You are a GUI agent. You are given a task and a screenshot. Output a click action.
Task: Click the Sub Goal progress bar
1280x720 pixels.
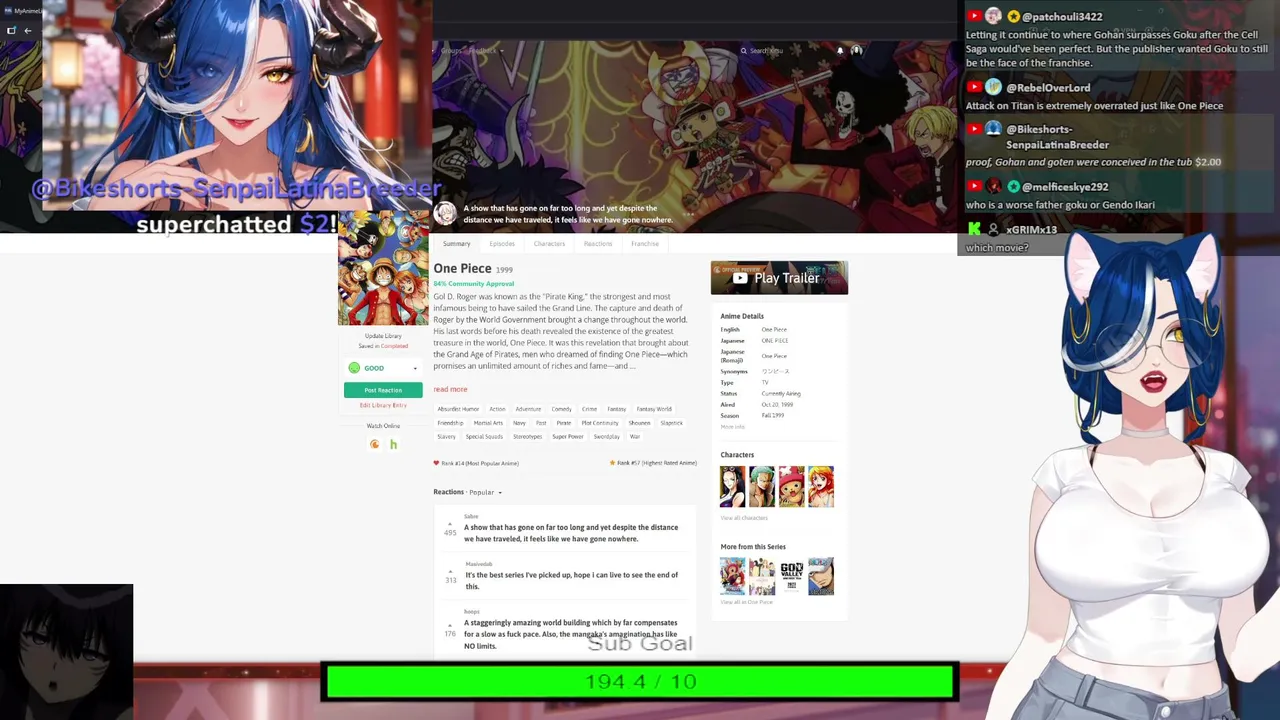click(640, 682)
